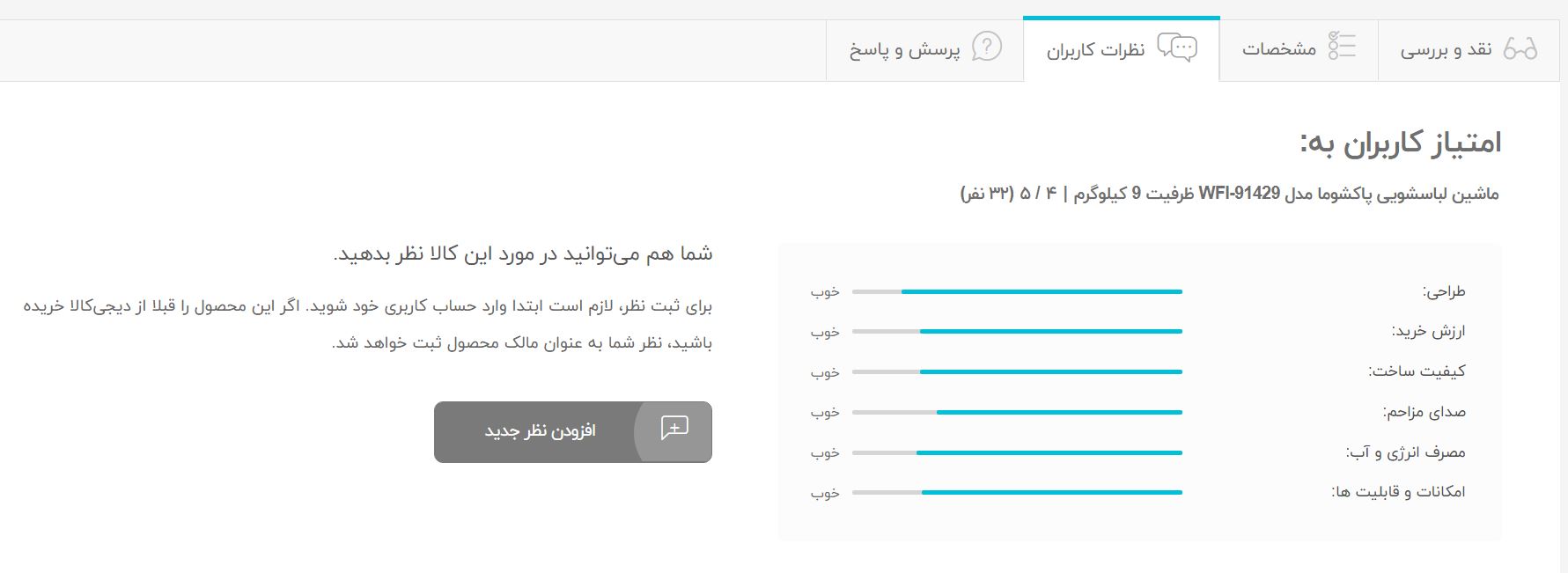
Task: Go to the پرسش و پاسخ tab
Action: coord(924,49)
